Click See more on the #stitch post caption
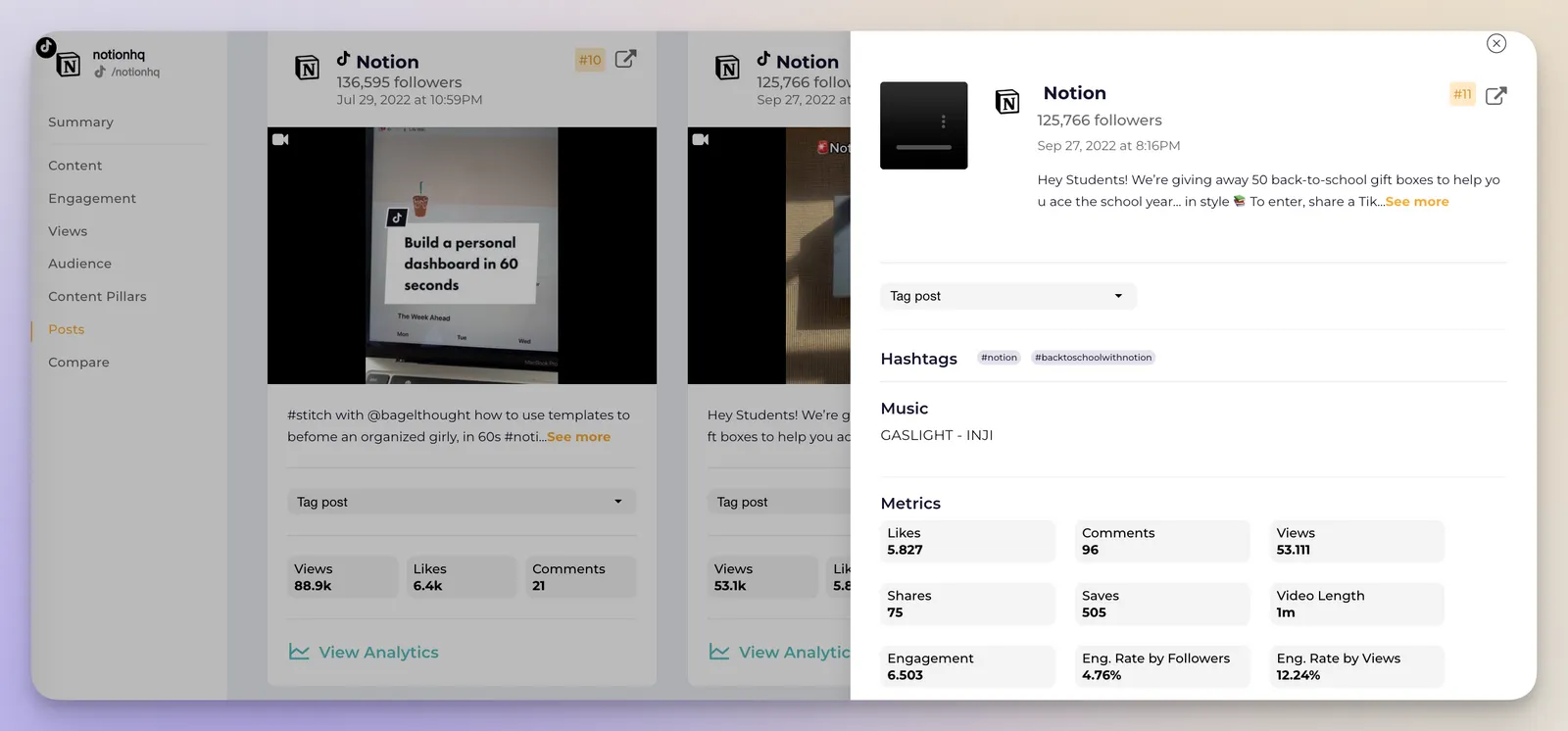The image size is (1568, 731). [x=578, y=437]
